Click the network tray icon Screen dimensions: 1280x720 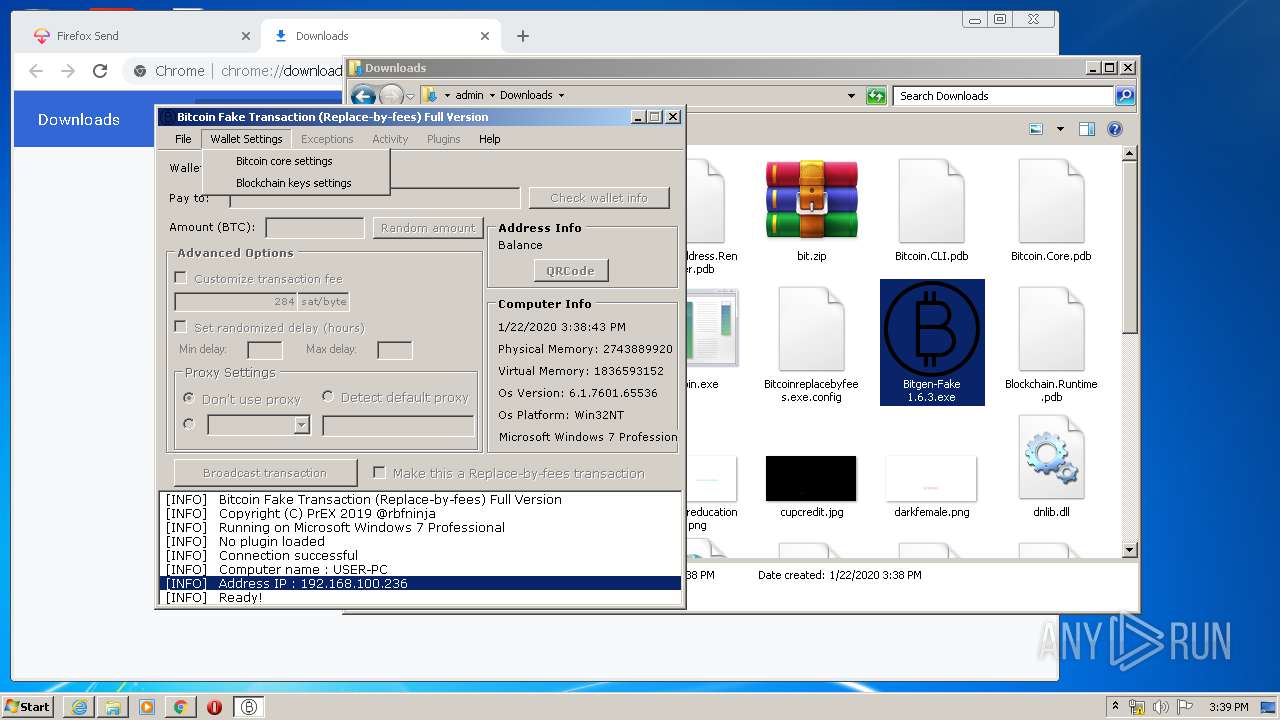pos(1137,707)
